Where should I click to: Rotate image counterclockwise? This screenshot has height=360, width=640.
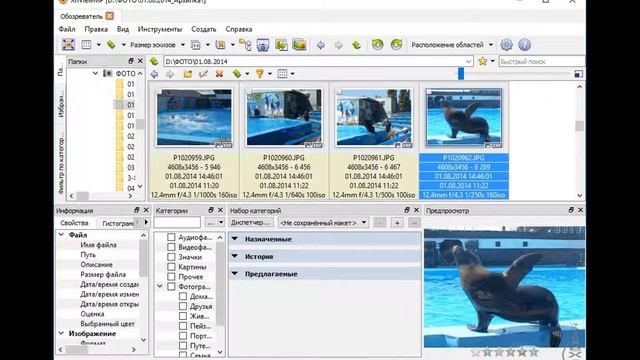(378, 44)
